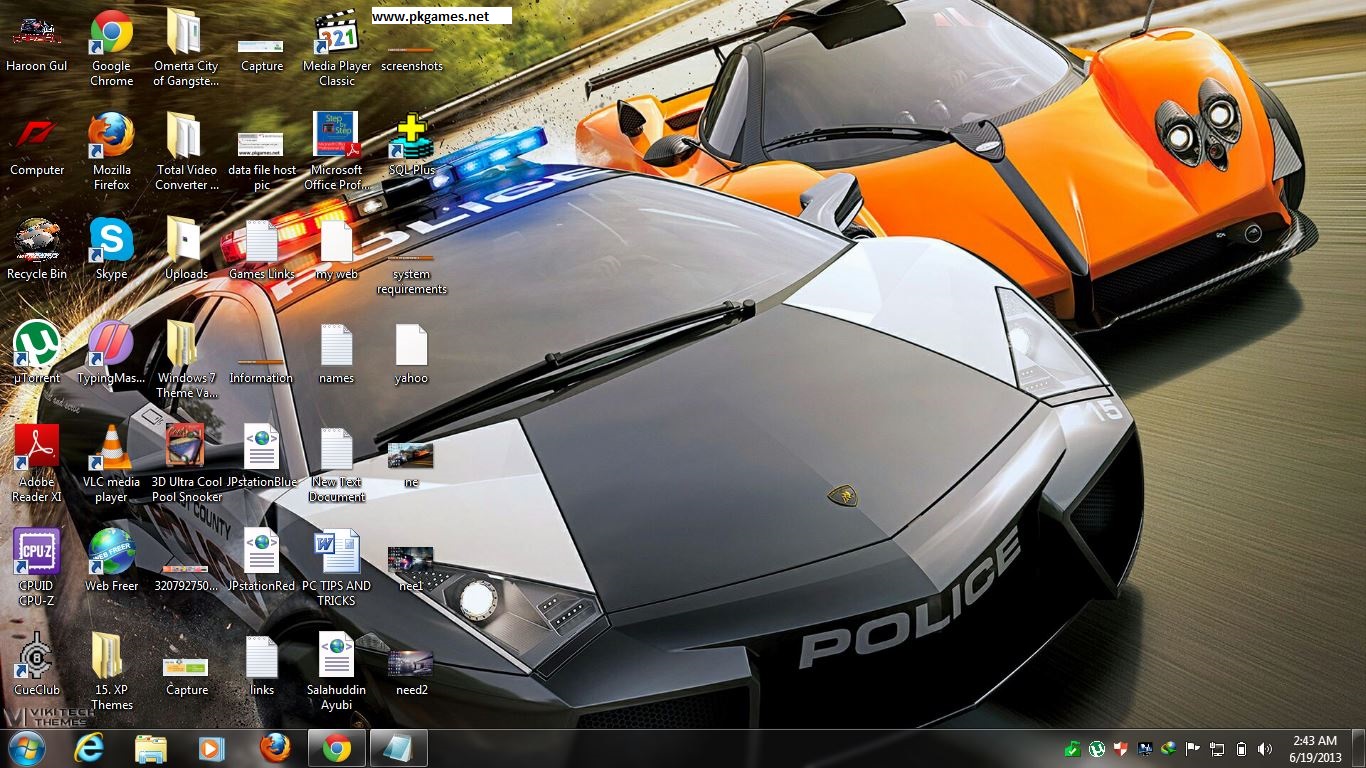Open Microsoft Office Professional step-by-step PDF

pos(337,152)
